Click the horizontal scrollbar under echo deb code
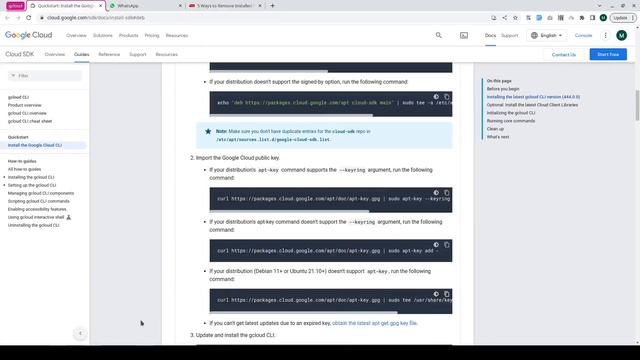 pyautogui.click(x=291, y=116)
